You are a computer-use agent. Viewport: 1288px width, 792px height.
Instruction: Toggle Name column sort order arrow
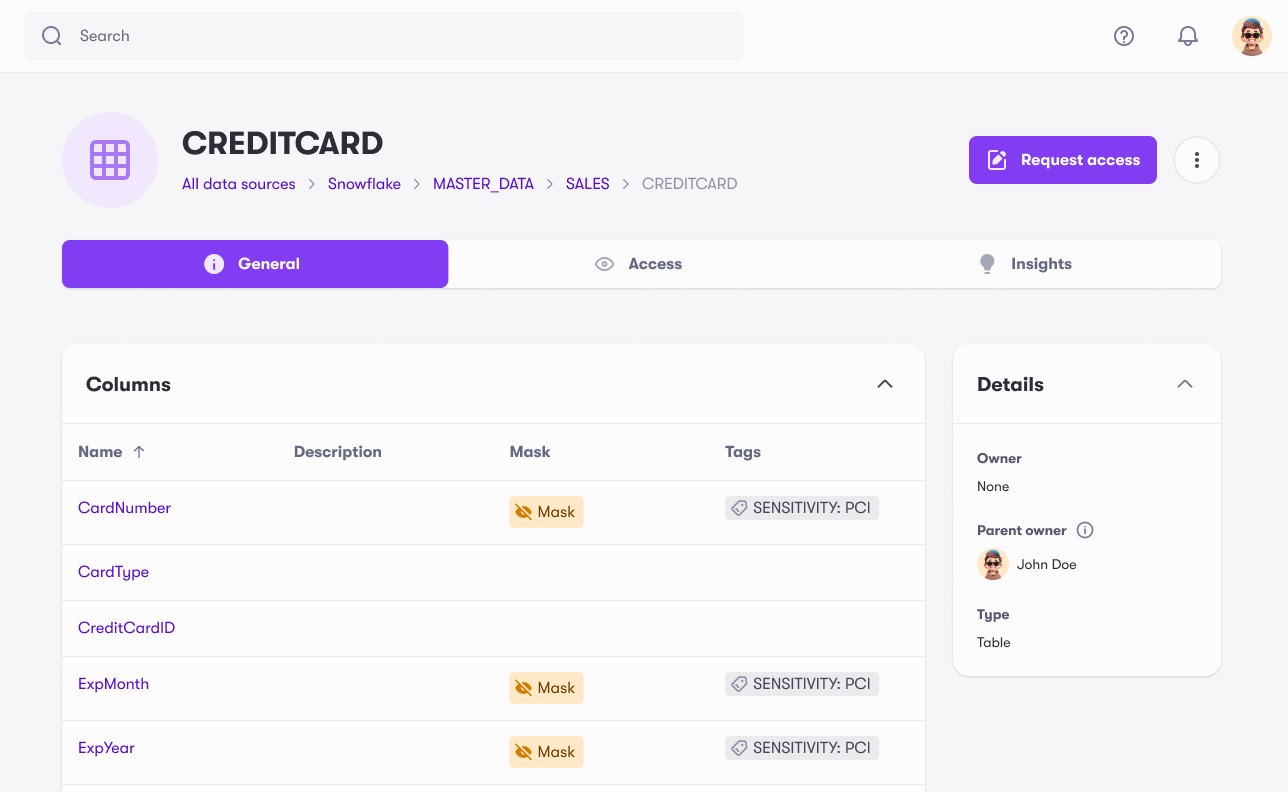(x=139, y=451)
